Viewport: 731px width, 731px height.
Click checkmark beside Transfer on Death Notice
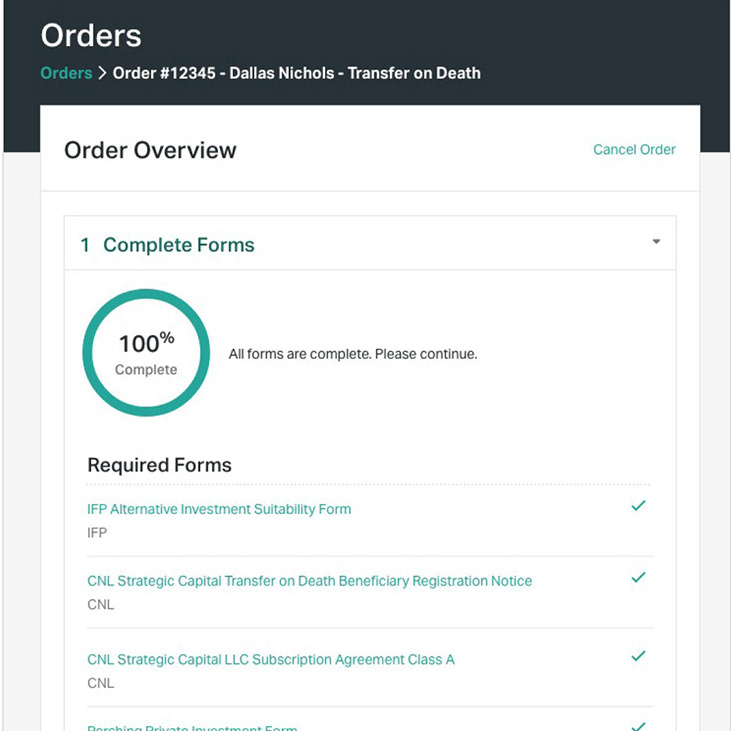click(638, 577)
